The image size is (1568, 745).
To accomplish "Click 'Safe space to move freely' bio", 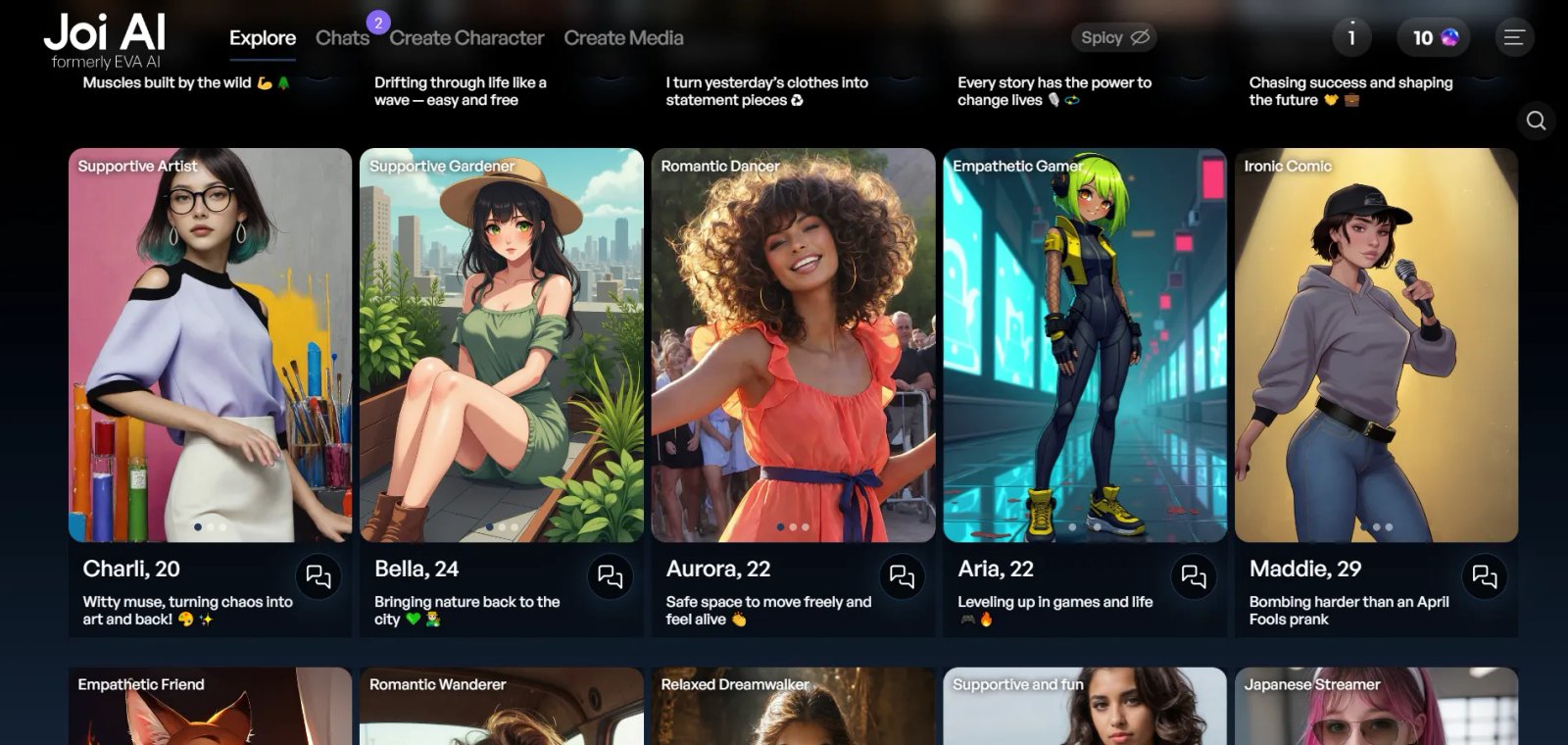I will [x=768, y=611].
